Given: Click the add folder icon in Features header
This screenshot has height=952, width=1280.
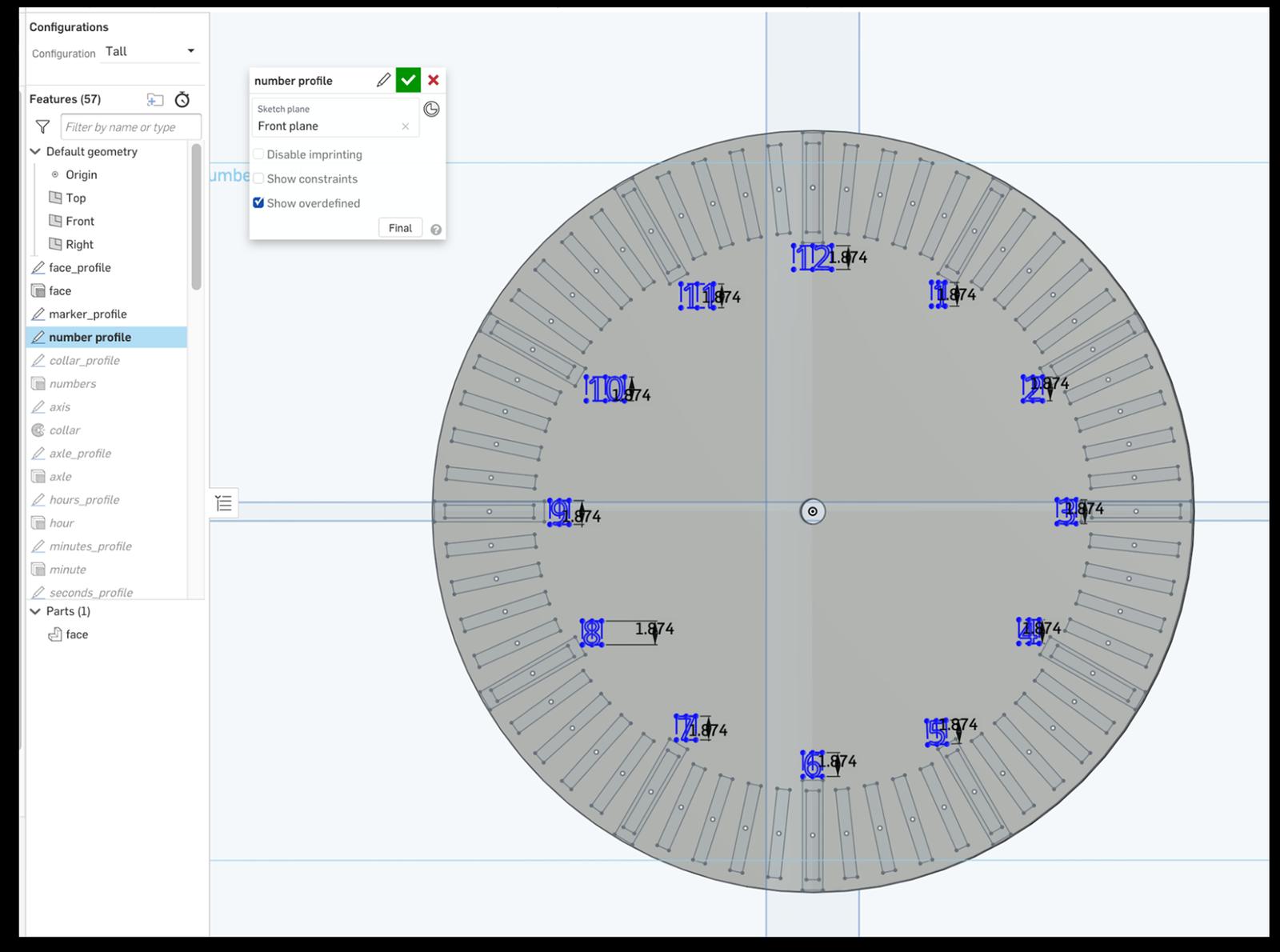Looking at the screenshot, I should coord(155,100).
